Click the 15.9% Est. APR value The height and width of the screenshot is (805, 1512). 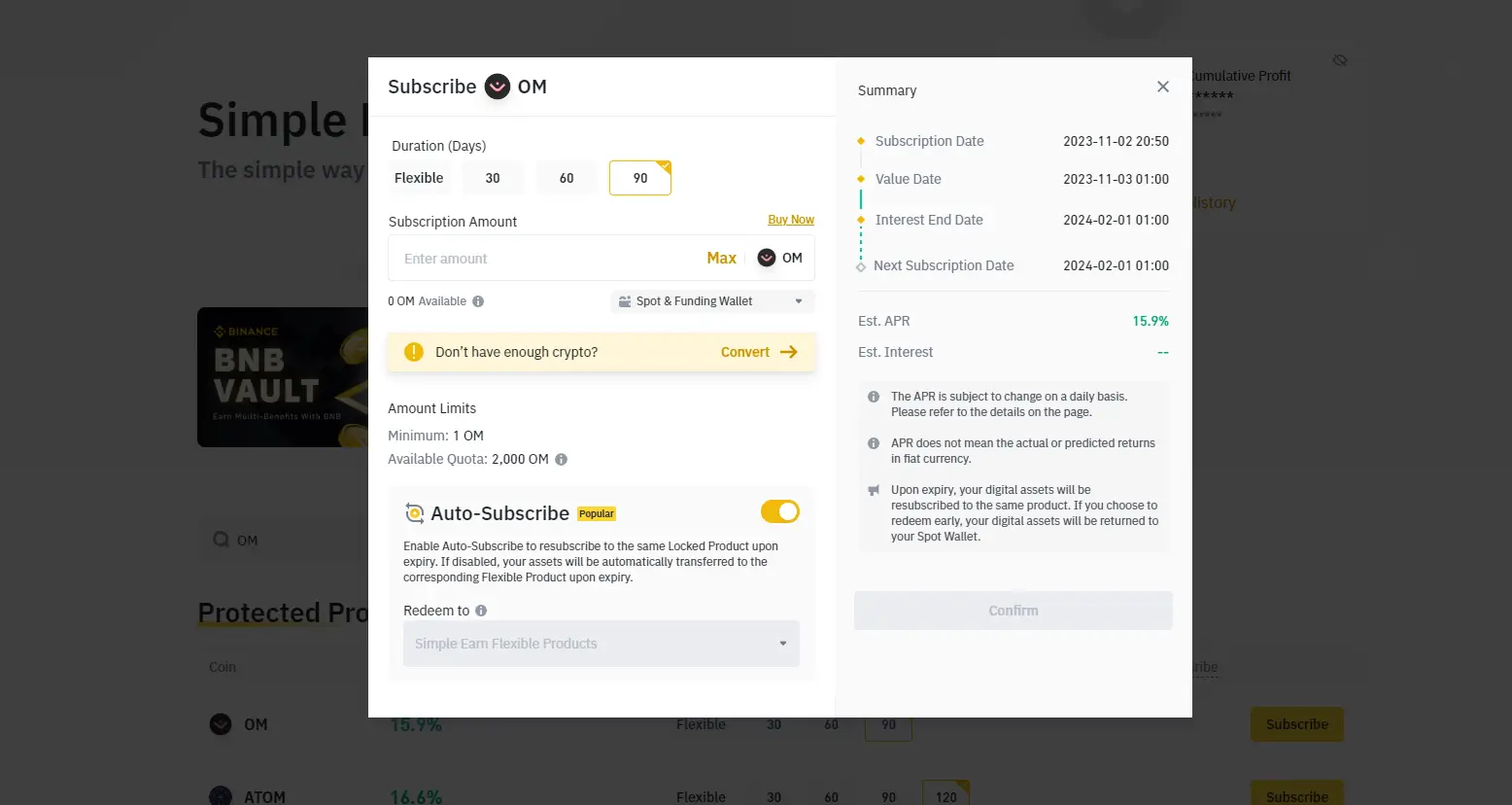tap(1151, 321)
